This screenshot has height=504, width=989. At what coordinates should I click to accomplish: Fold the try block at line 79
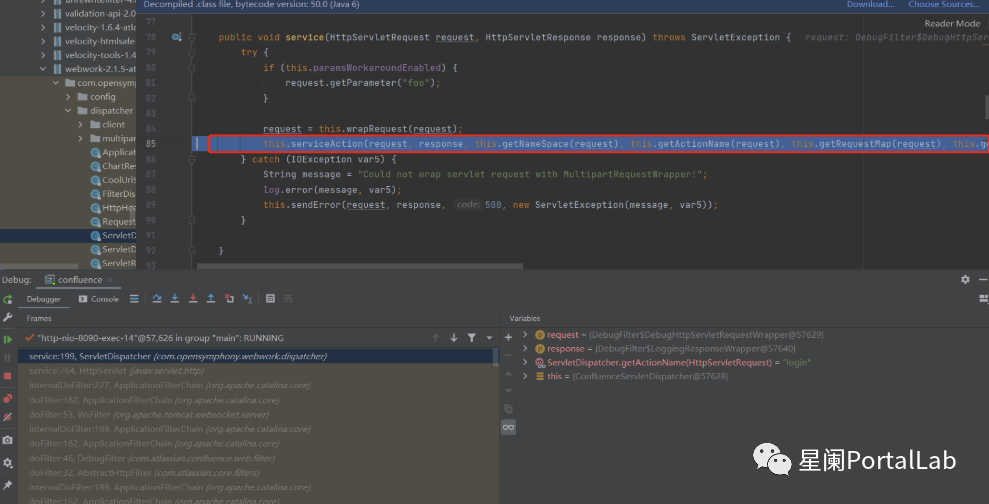191,52
